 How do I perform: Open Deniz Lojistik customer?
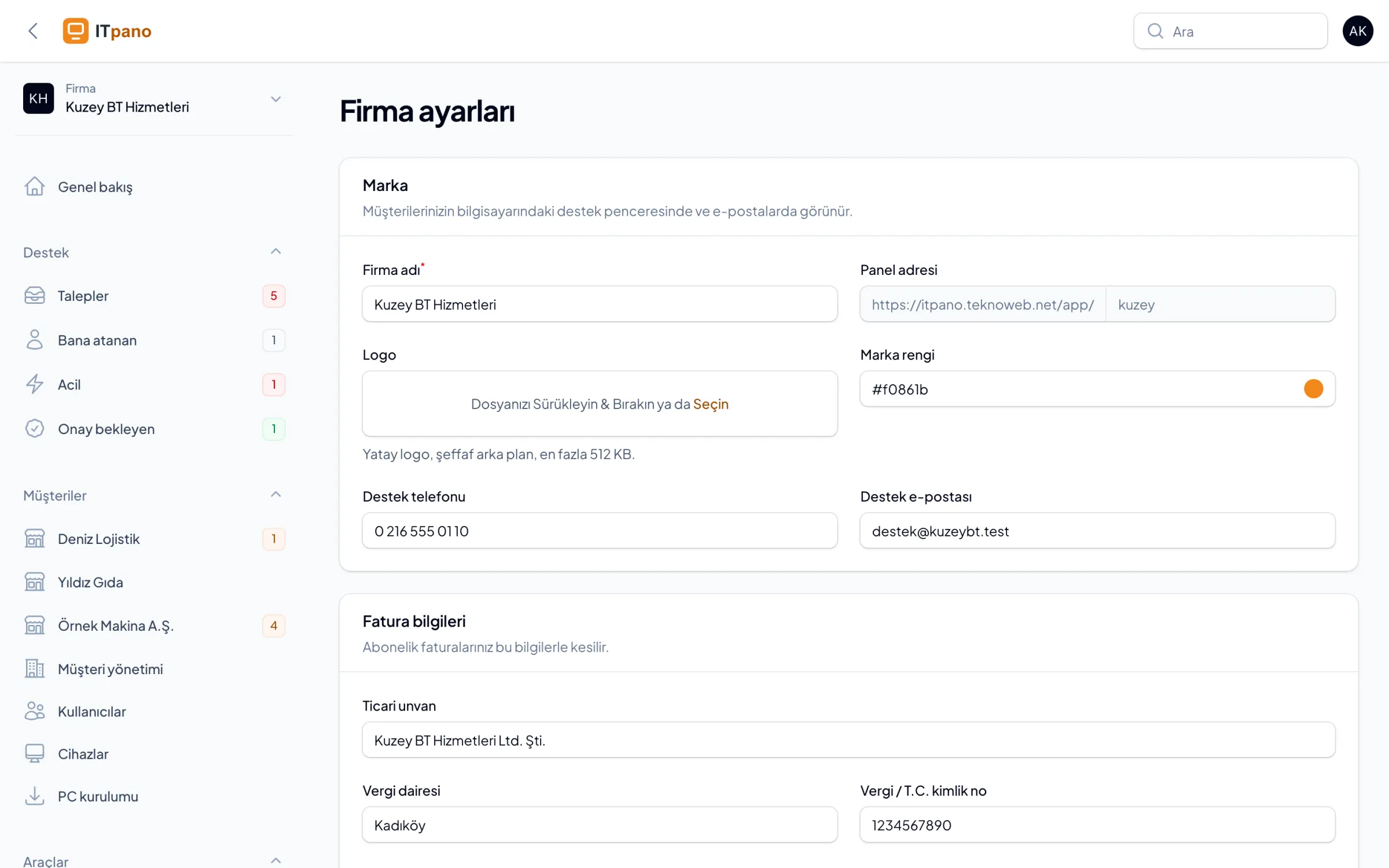pos(154,539)
